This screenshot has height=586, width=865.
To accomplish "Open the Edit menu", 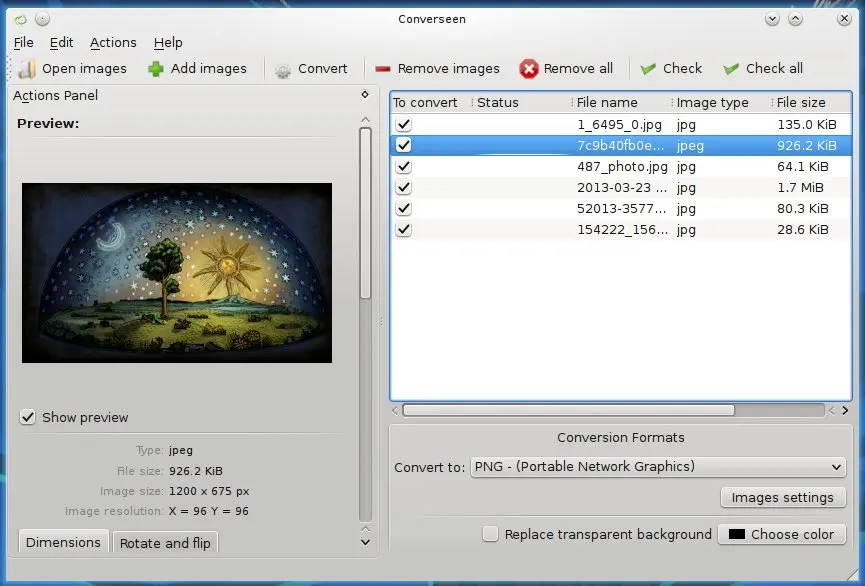I will pyautogui.click(x=61, y=42).
